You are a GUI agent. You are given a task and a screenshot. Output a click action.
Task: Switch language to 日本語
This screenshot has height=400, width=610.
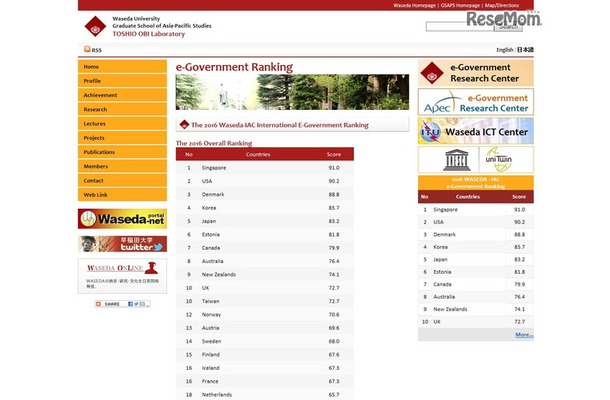[x=525, y=50]
